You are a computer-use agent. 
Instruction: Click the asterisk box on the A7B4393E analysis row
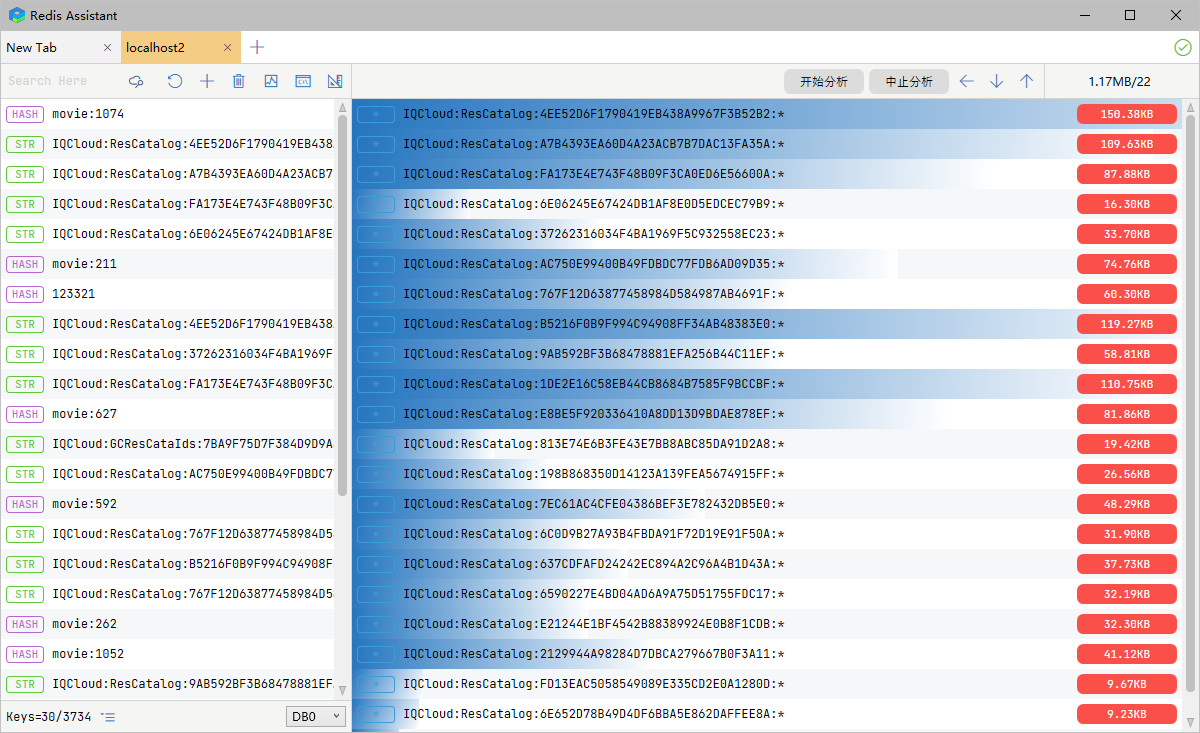[x=376, y=144]
